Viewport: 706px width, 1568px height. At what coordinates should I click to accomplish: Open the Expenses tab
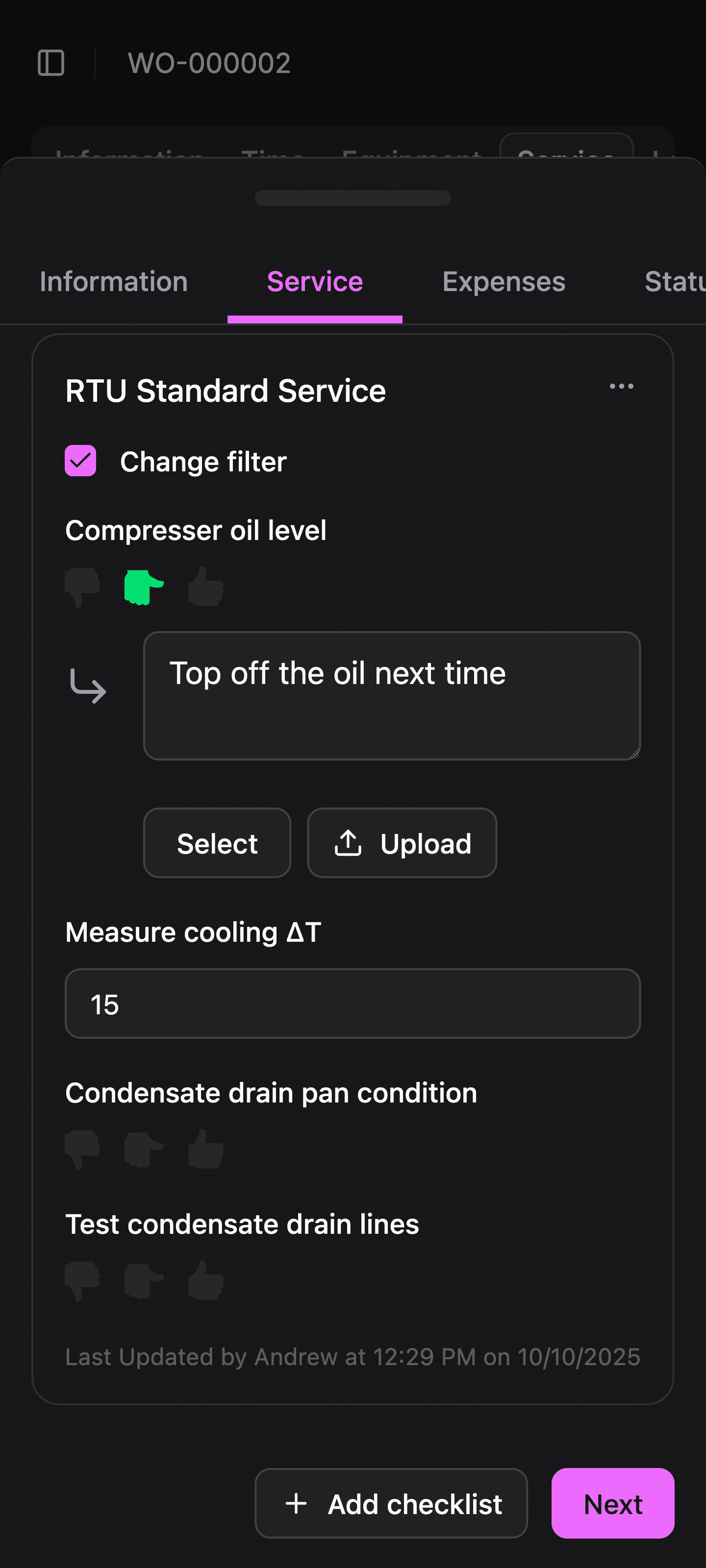[x=504, y=282]
